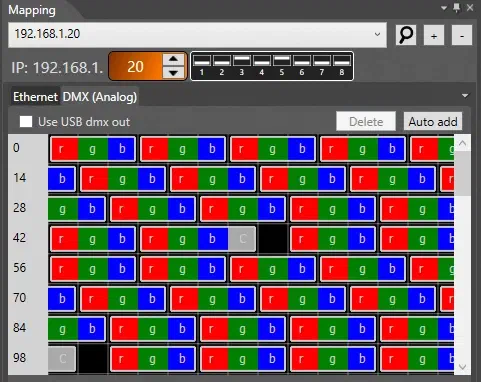481x382 pixels.
Task: Expand the tab row overflow arrow
Action: [465, 96]
